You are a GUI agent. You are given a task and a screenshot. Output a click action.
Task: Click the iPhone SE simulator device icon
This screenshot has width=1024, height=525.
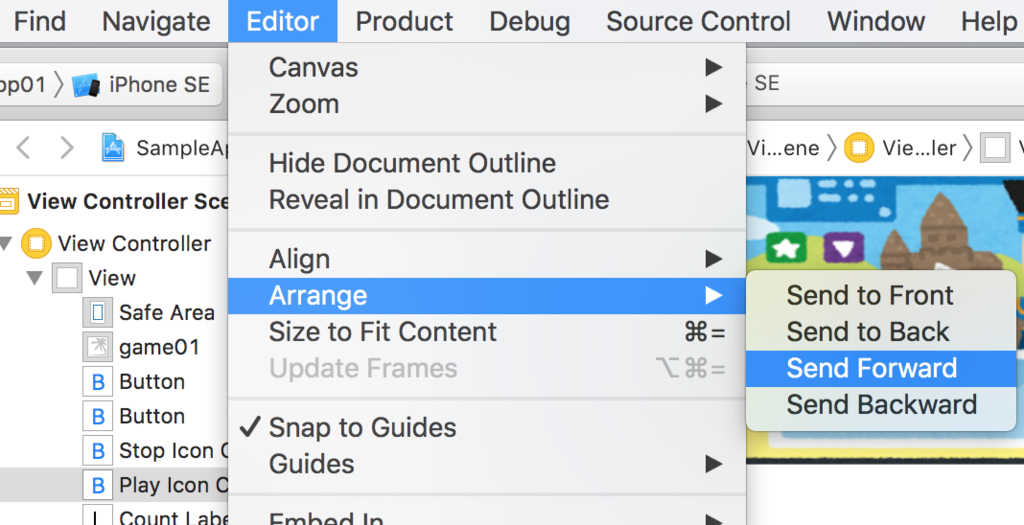coord(86,85)
